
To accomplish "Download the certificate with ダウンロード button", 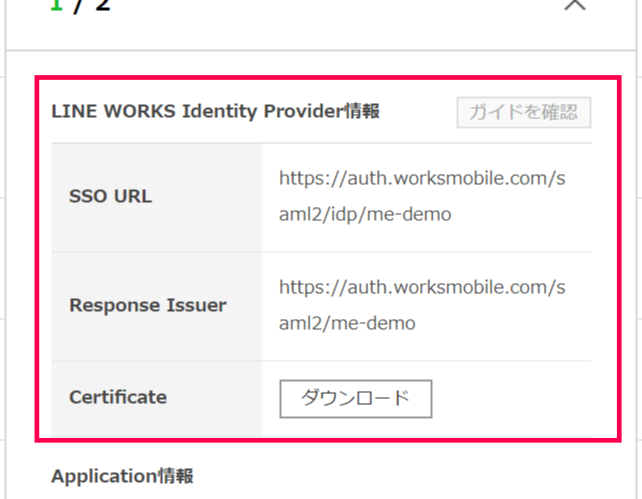I will coord(355,399).
